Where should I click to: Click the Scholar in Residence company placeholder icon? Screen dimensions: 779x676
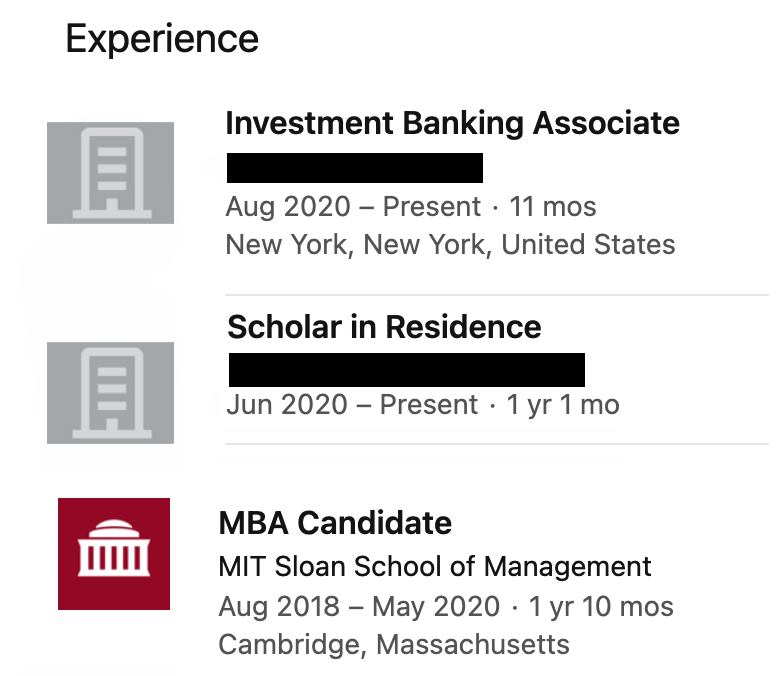[110, 393]
